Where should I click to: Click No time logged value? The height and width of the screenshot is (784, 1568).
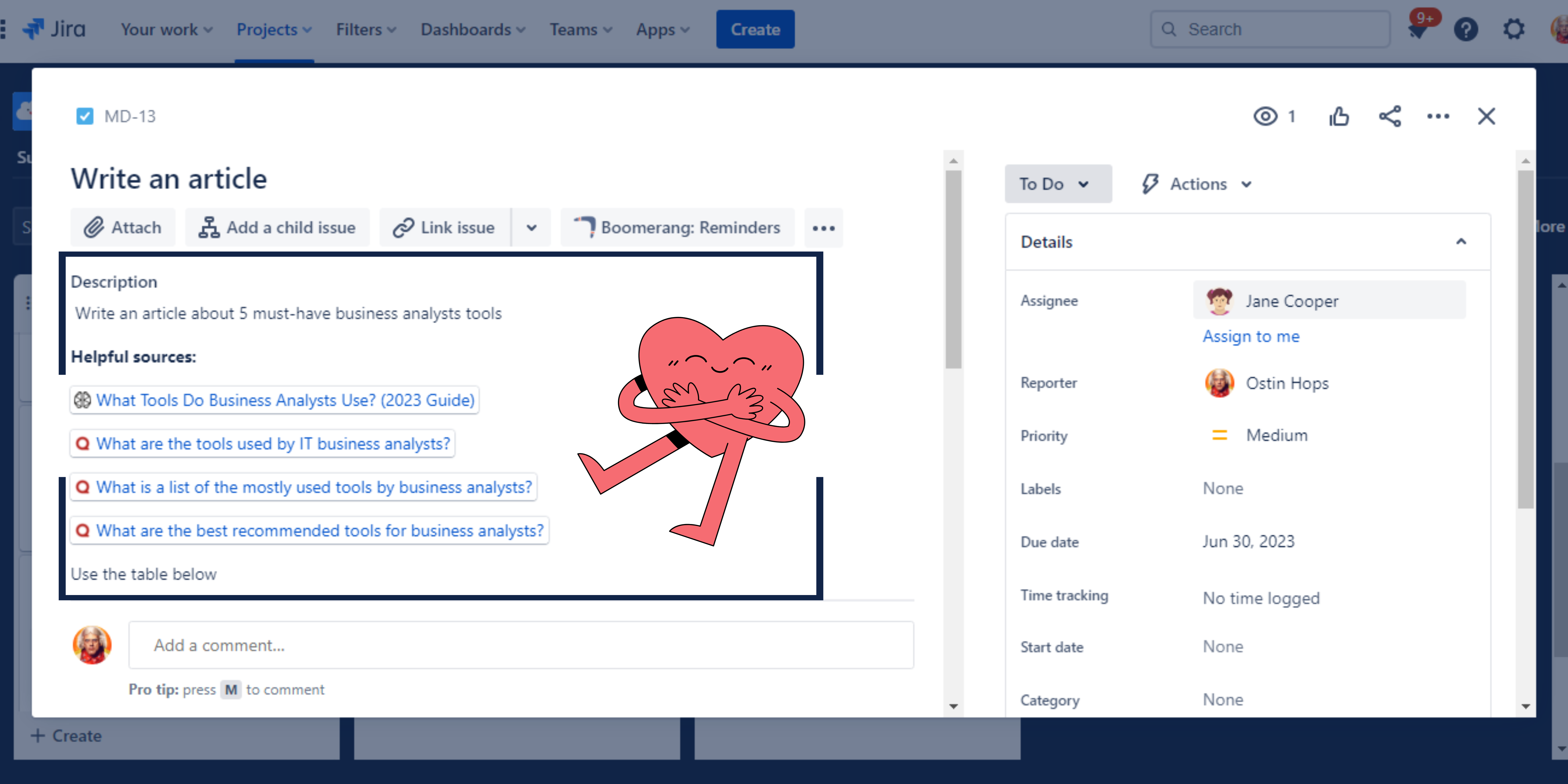(1261, 598)
